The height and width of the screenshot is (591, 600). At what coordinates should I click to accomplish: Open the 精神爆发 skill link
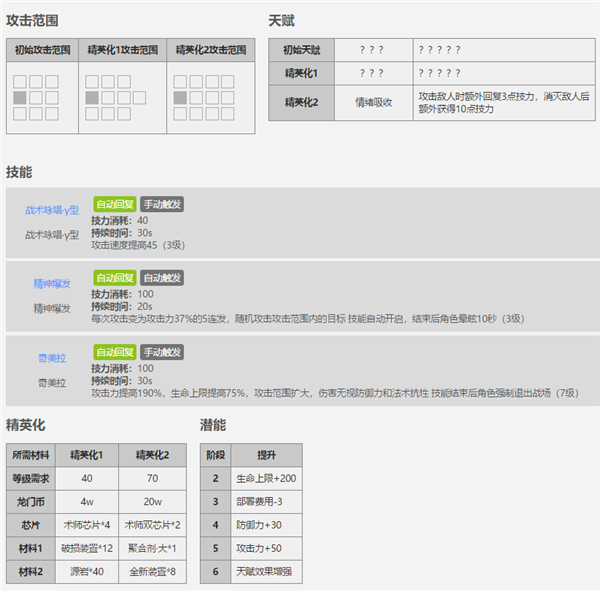(52, 284)
